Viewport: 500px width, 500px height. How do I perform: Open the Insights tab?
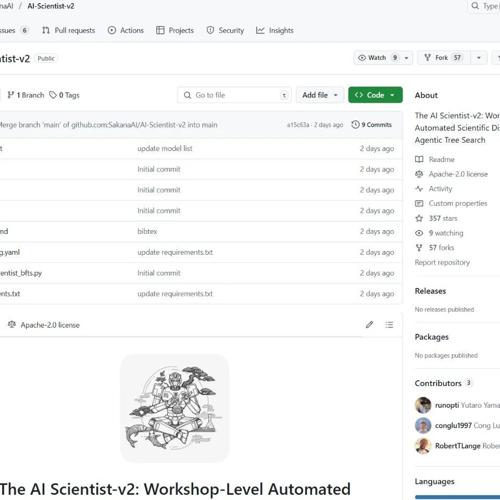tap(275, 30)
